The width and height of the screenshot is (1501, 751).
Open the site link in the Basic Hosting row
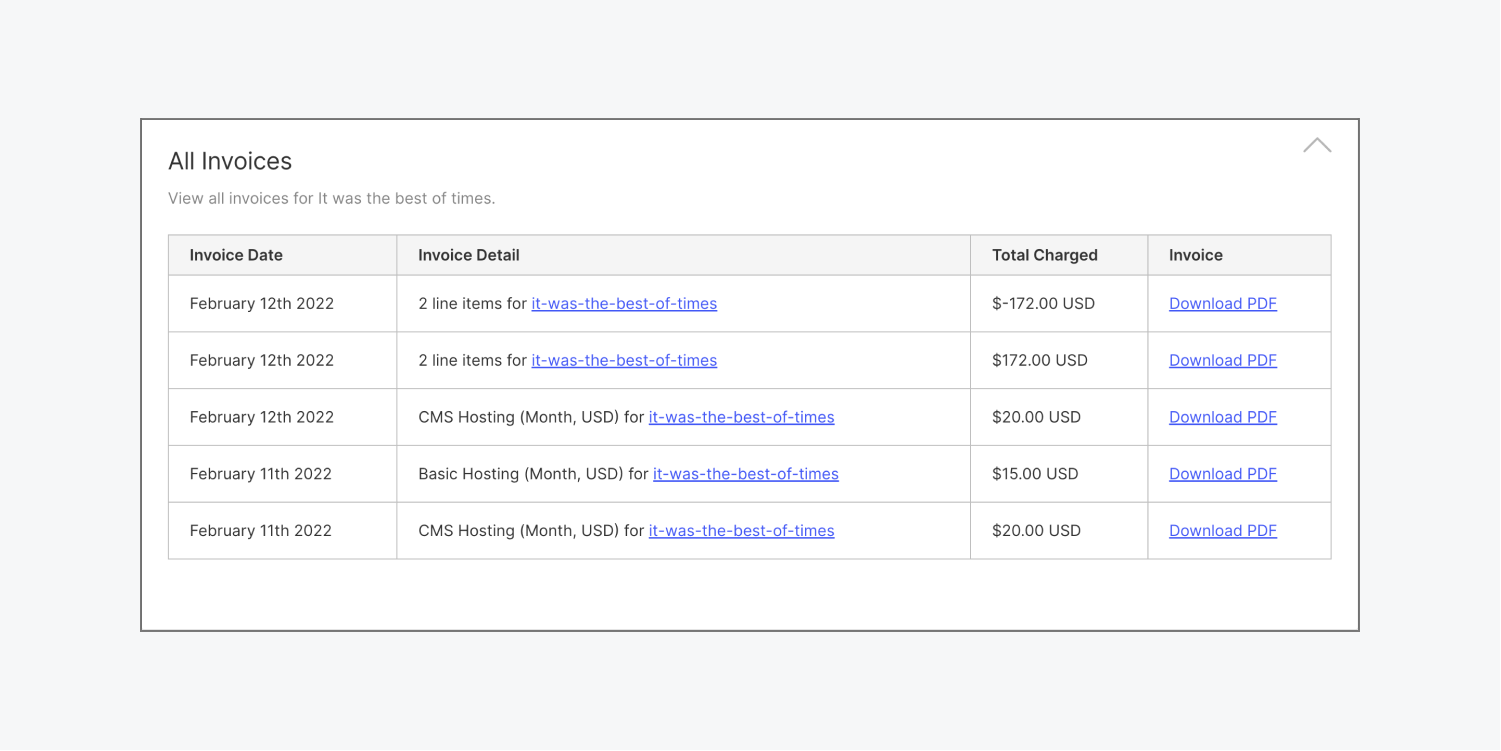click(x=745, y=473)
